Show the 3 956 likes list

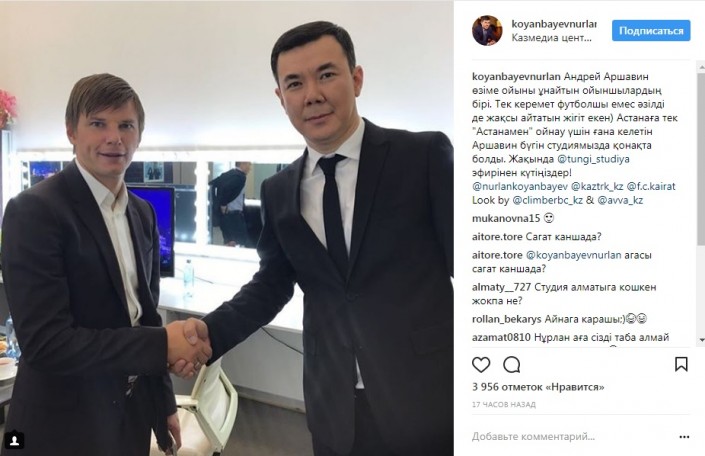(538, 387)
